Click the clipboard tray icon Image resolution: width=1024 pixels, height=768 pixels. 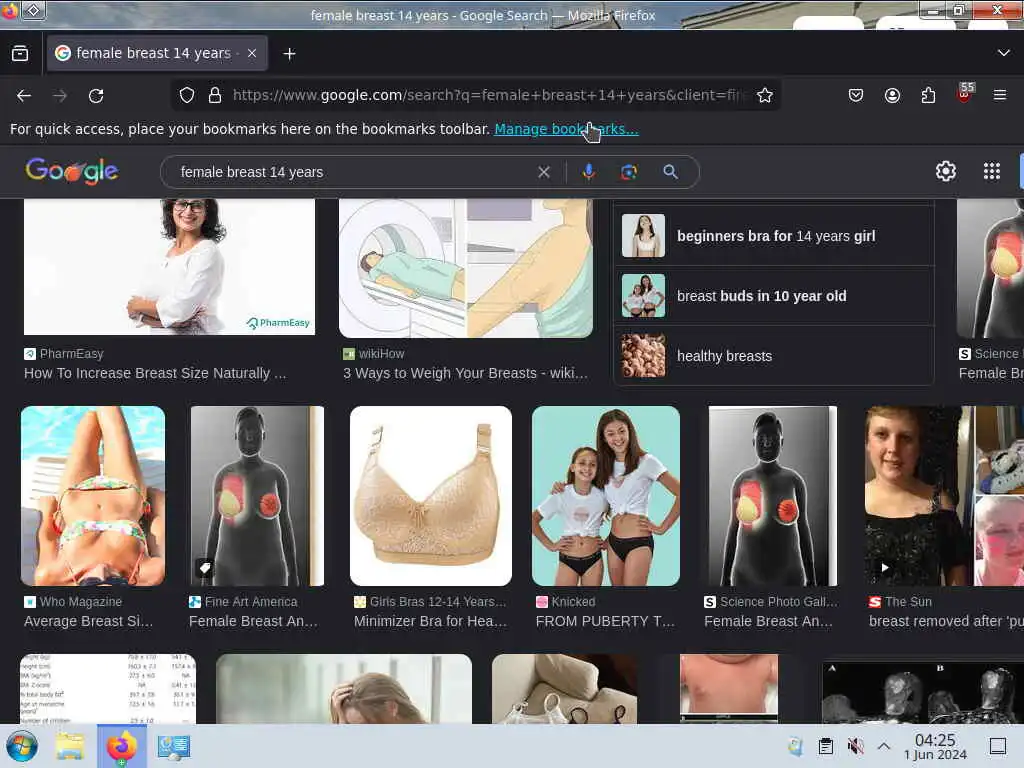[825, 746]
